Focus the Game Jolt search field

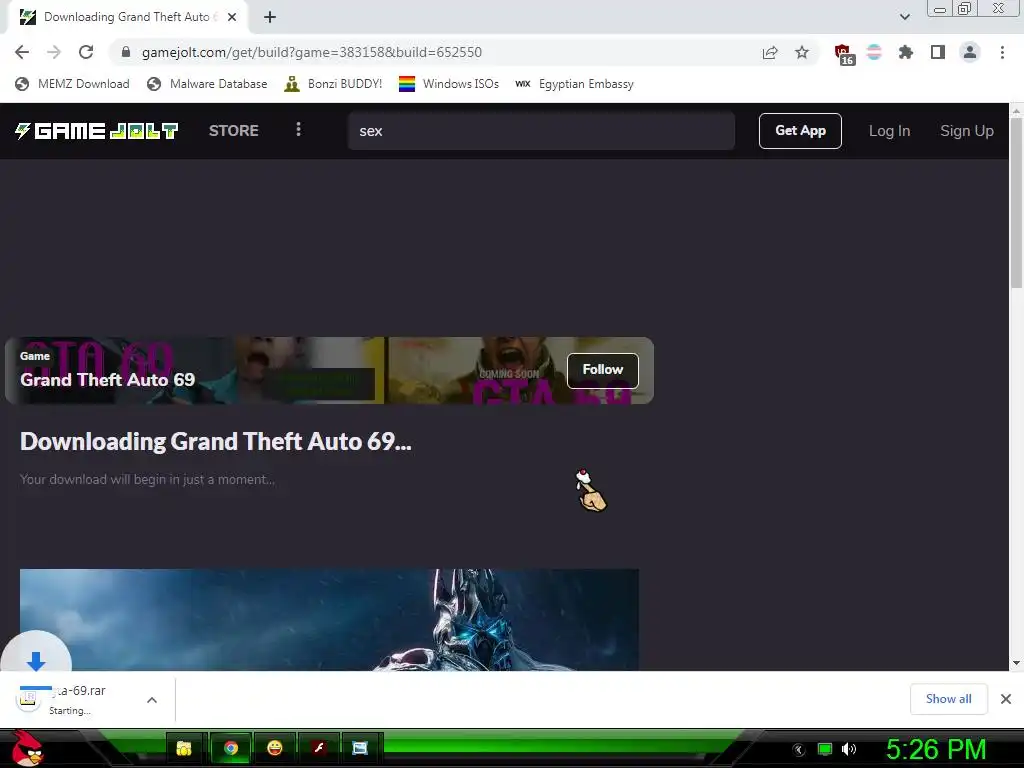point(541,131)
